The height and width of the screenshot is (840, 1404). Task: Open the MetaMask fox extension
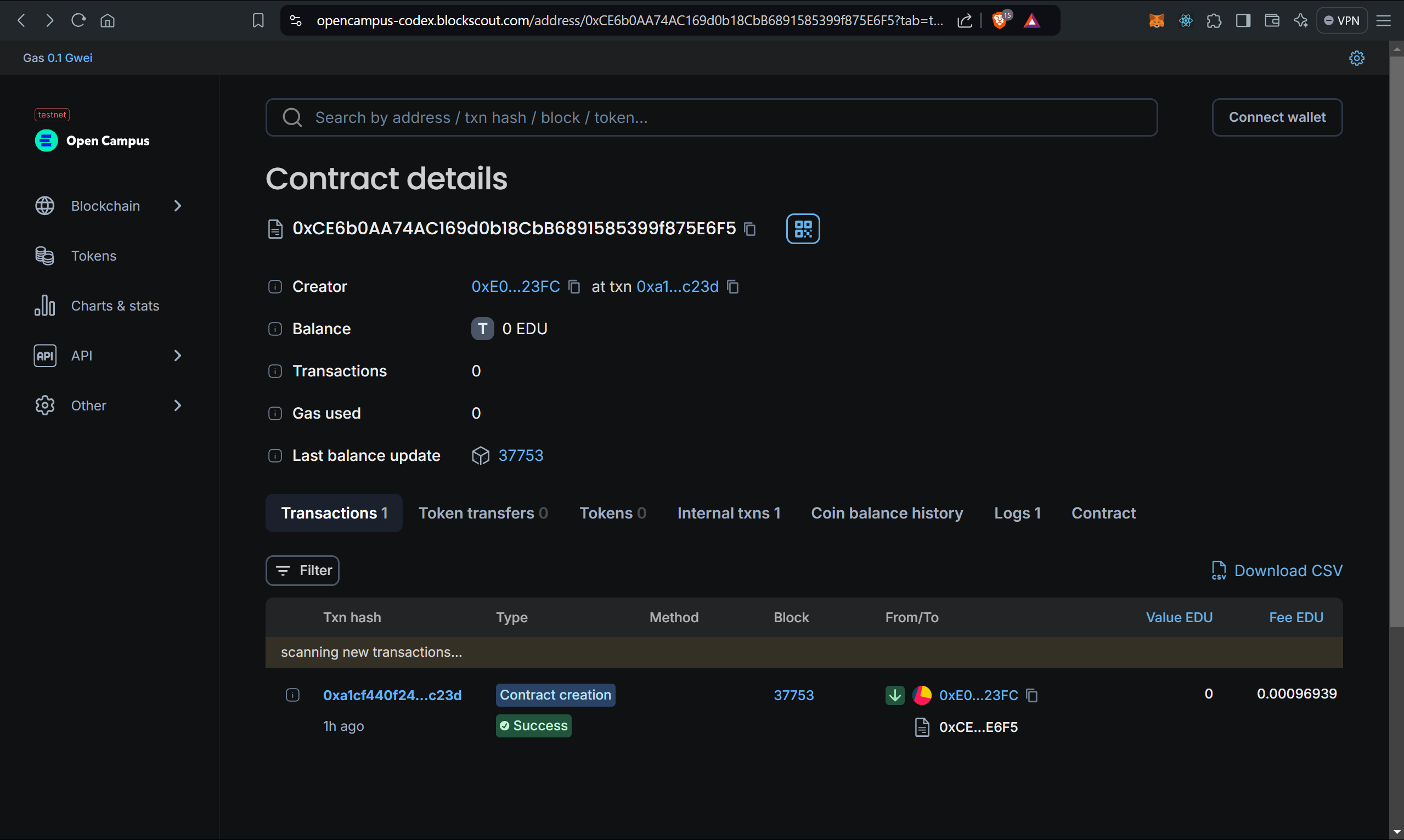pyautogui.click(x=1157, y=21)
